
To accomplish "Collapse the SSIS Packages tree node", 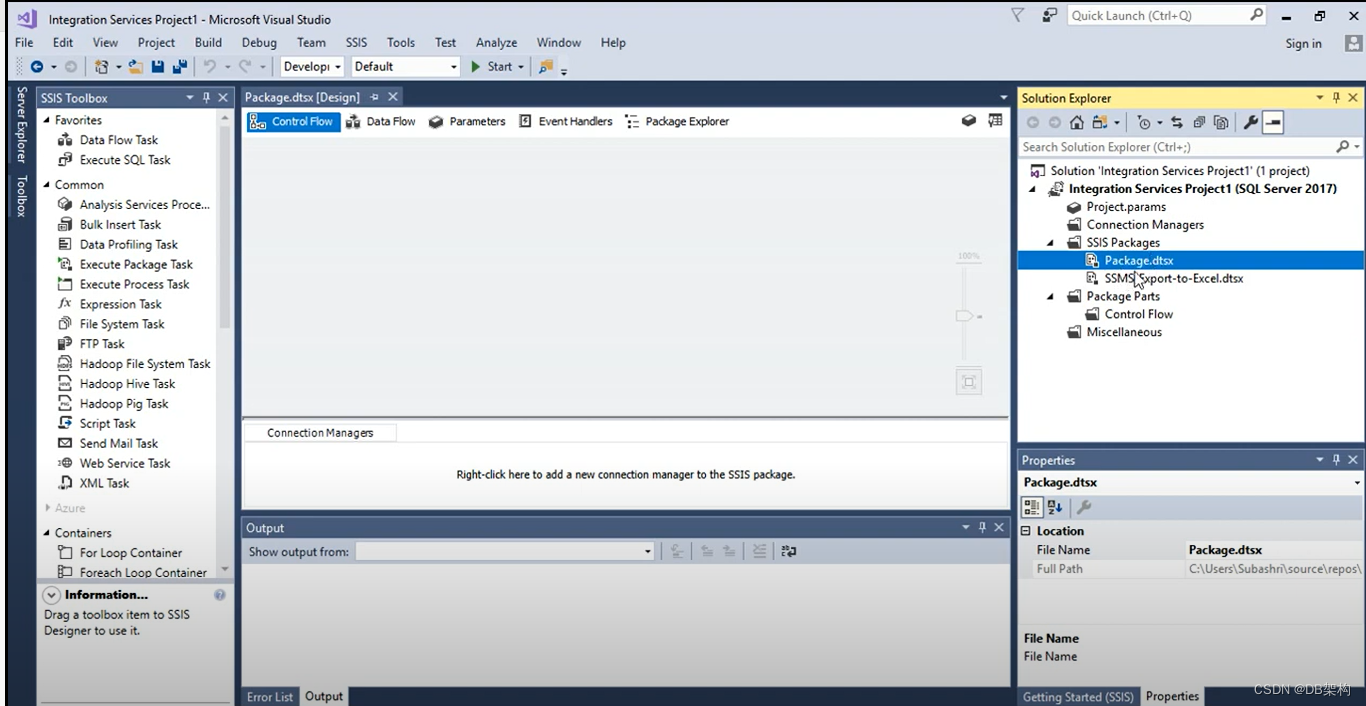I will pyautogui.click(x=1050, y=242).
